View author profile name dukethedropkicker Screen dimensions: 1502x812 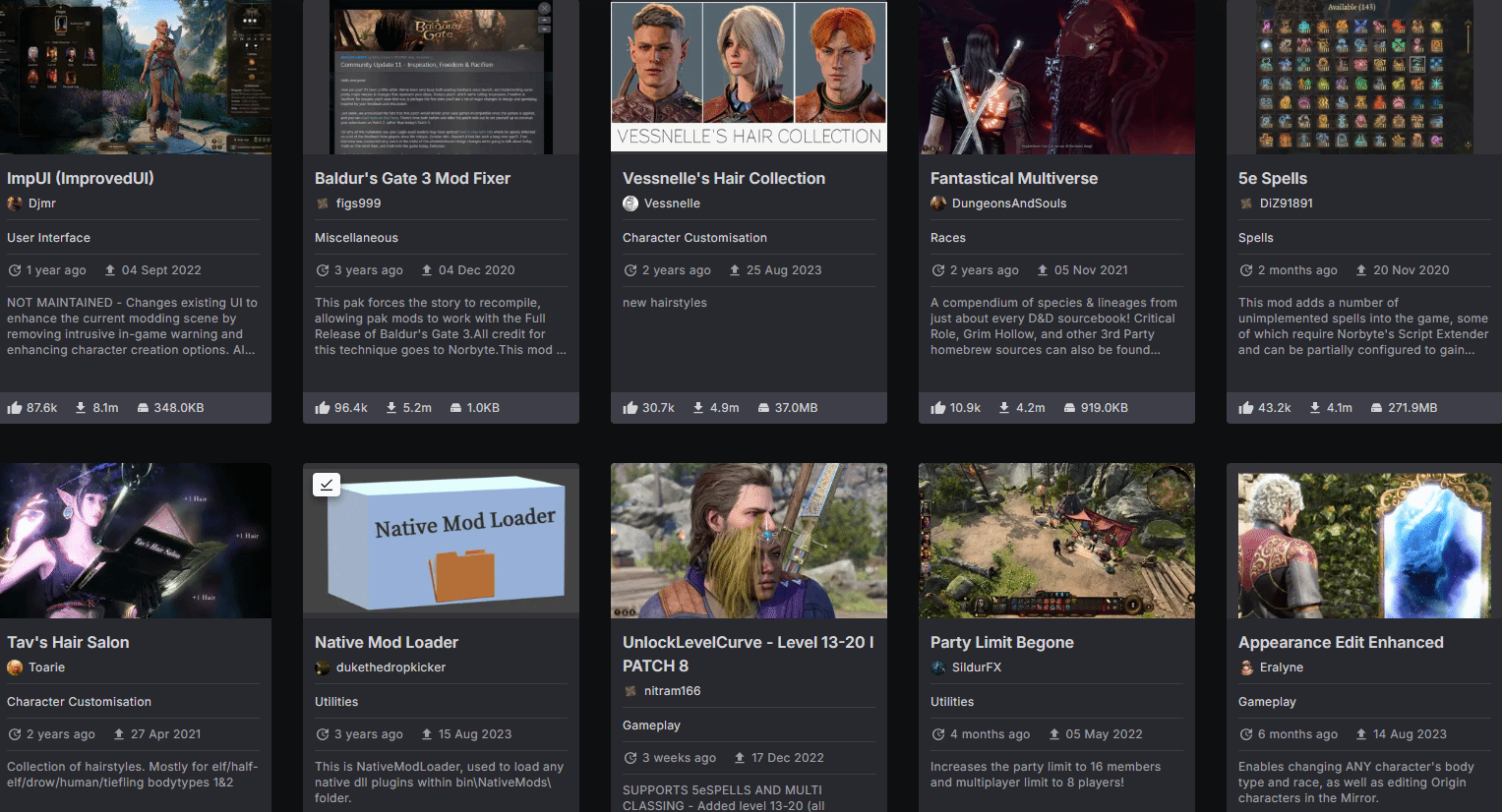coord(391,667)
